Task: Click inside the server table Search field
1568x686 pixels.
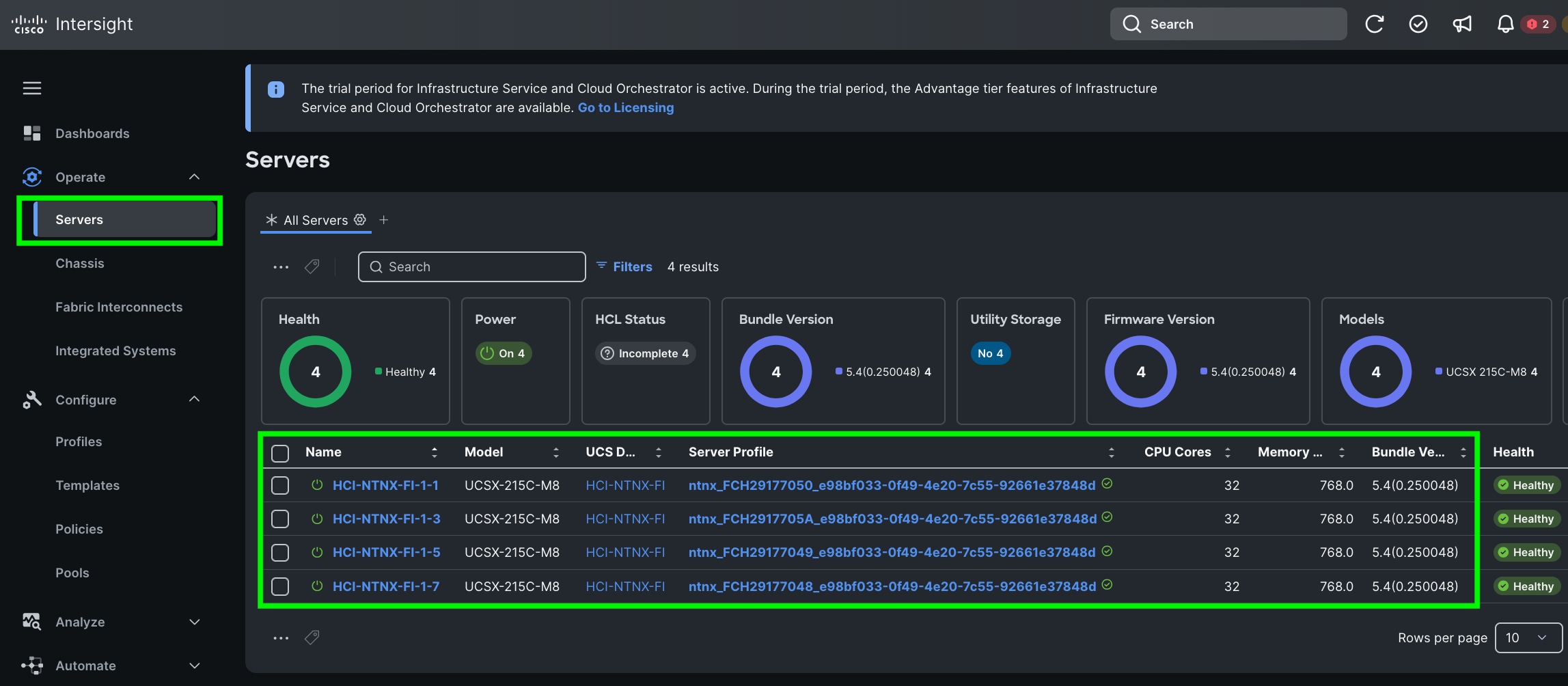Action: [x=471, y=266]
